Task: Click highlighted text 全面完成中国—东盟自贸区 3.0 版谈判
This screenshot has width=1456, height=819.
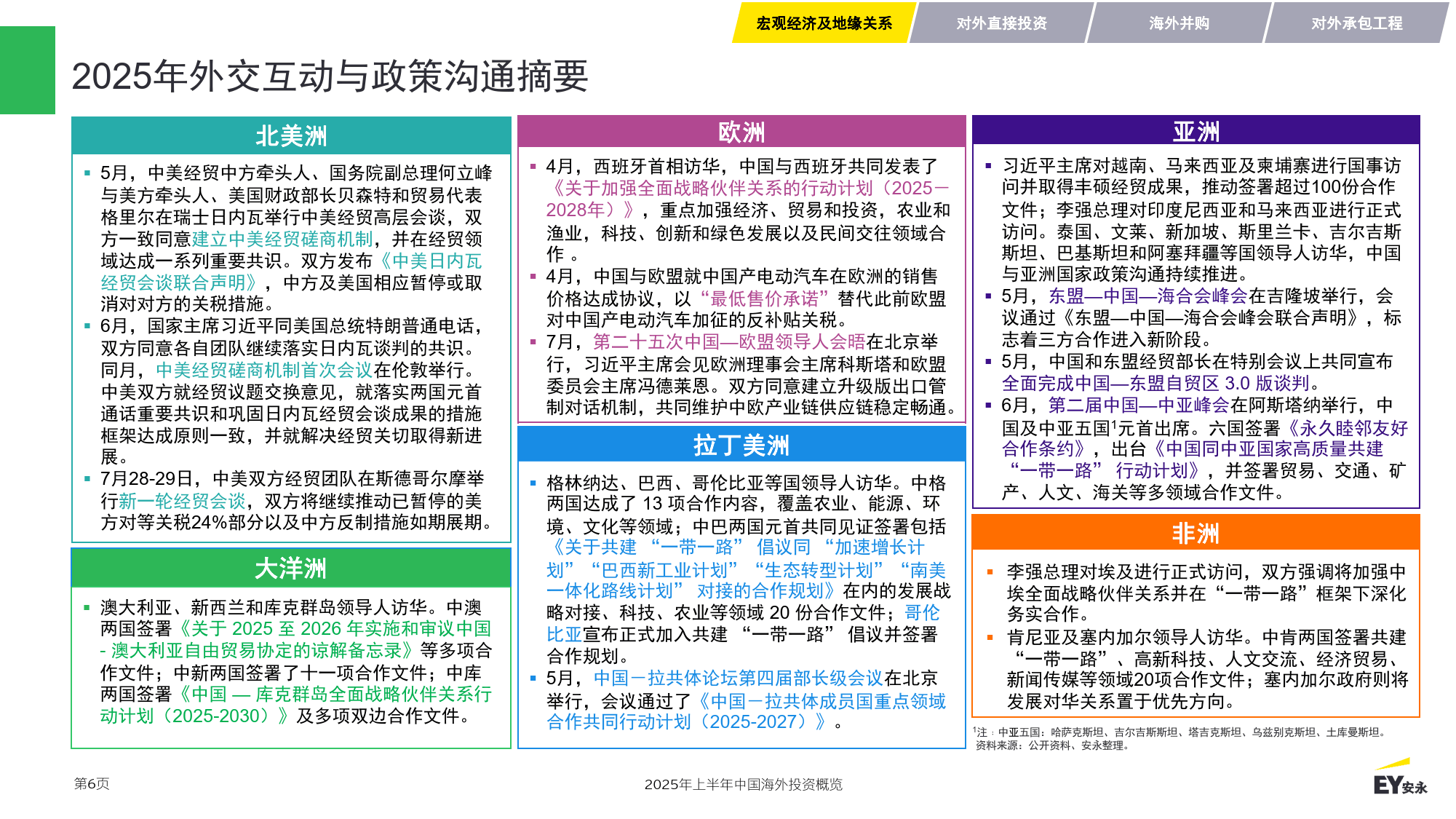Action: click(x=1155, y=383)
